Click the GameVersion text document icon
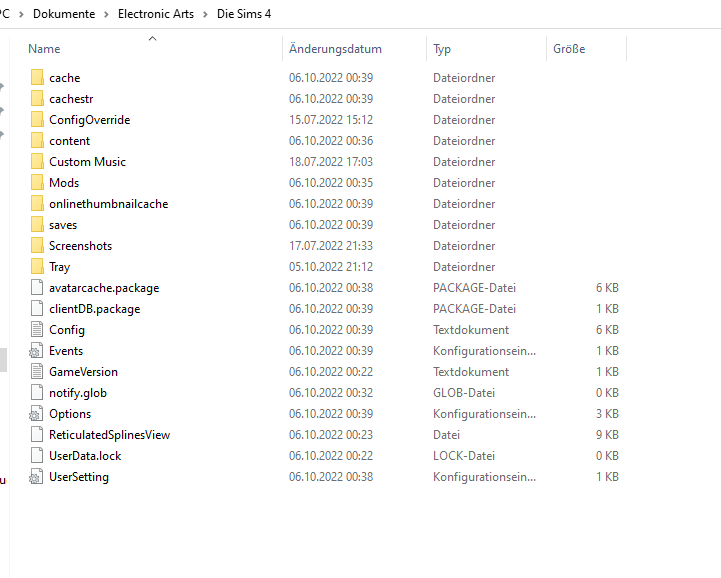The height and width of the screenshot is (578, 721). (x=37, y=372)
